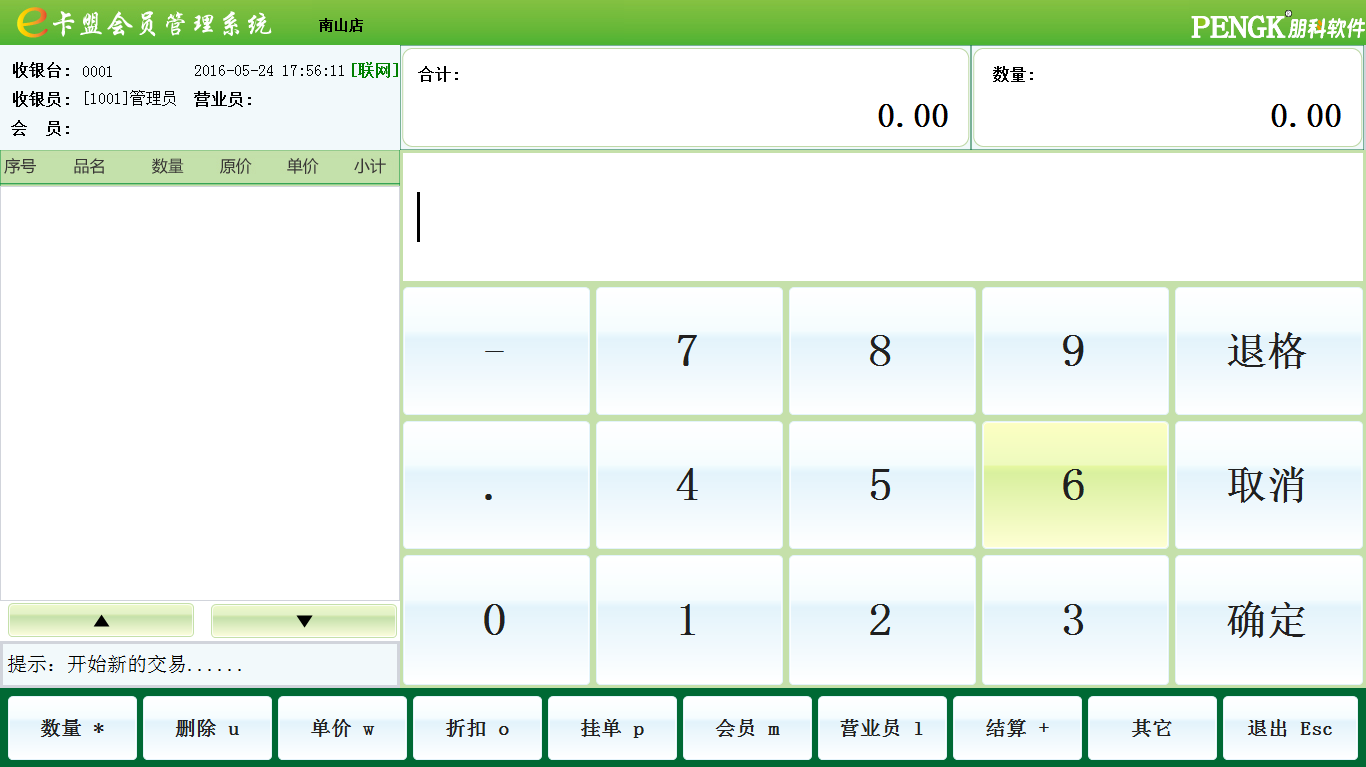Tap keypad digit 0
This screenshot has width=1366, height=767.
tap(496, 620)
